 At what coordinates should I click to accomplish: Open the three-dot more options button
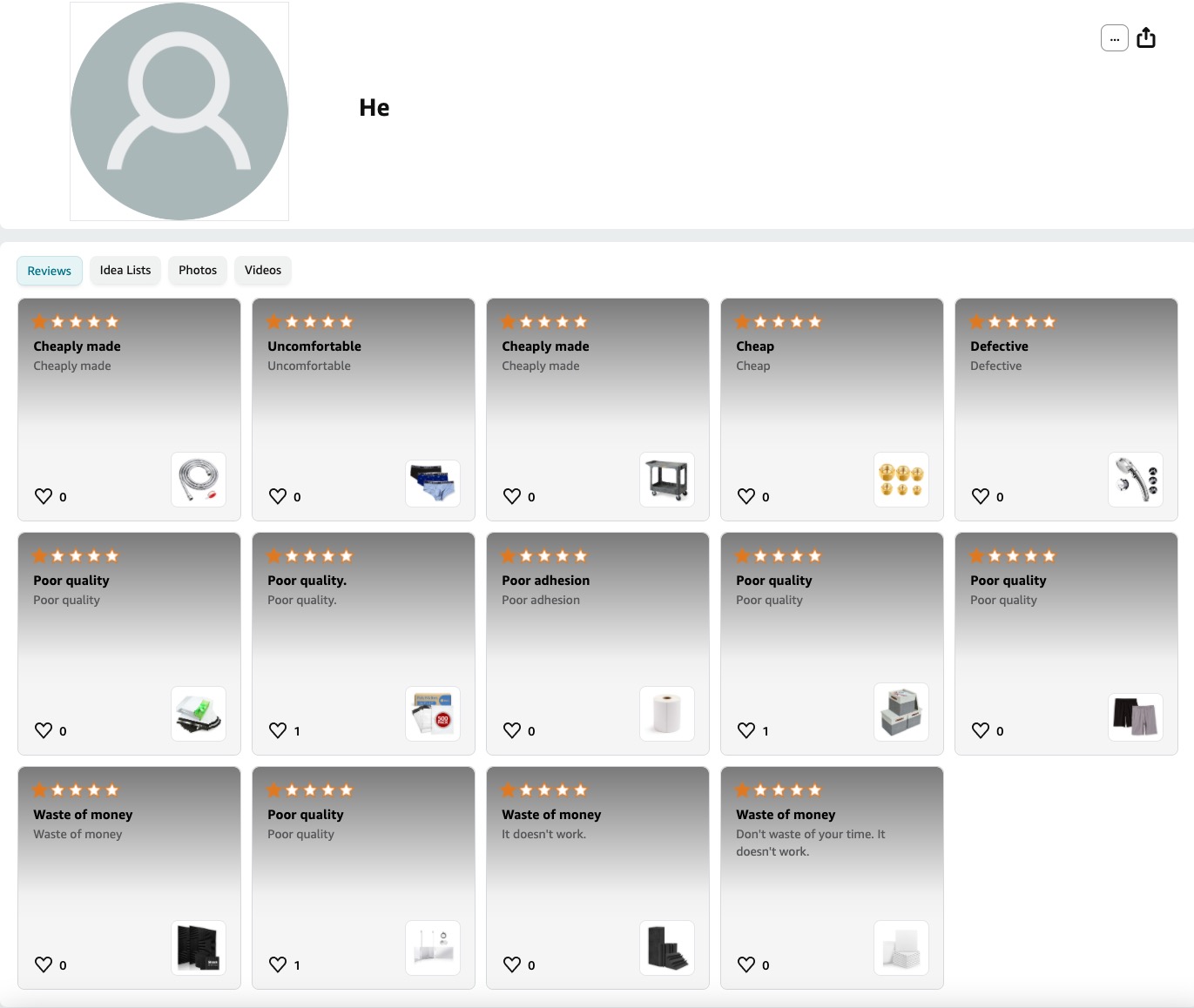(x=1115, y=38)
